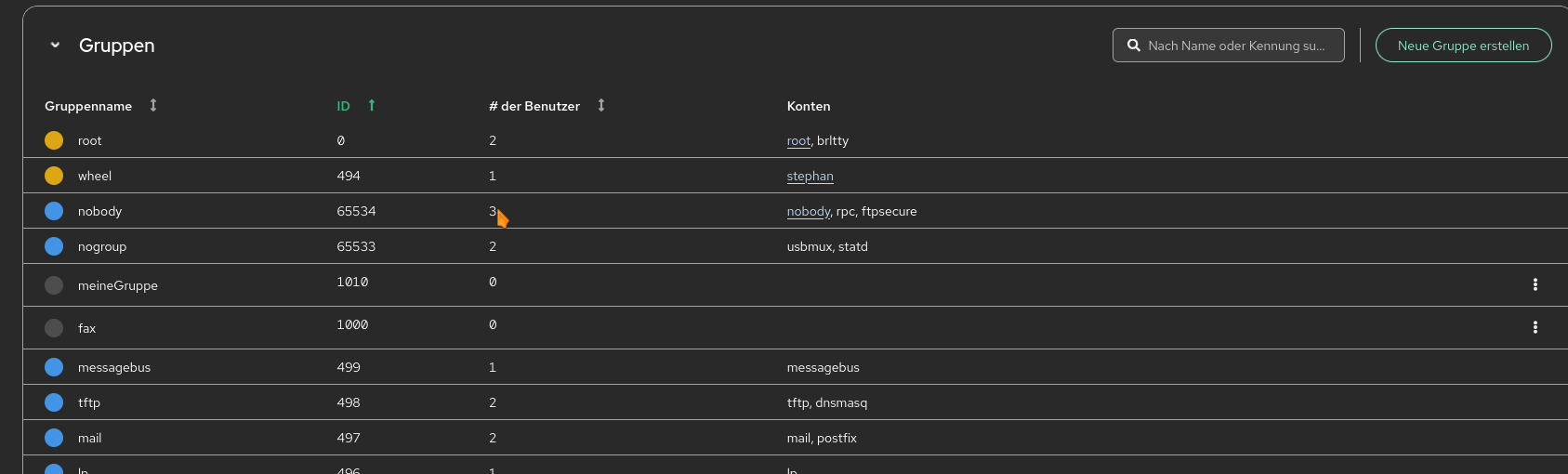The height and width of the screenshot is (474, 1568).
Task: Open the root account link
Action: click(x=797, y=141)
